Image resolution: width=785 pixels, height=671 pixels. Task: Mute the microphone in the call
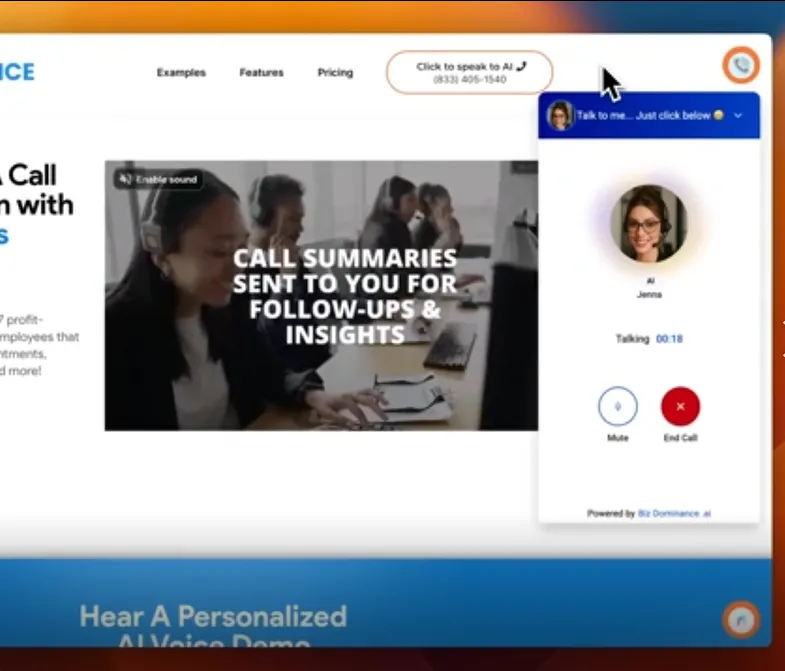pyautogui.click(x=618, y=406)
